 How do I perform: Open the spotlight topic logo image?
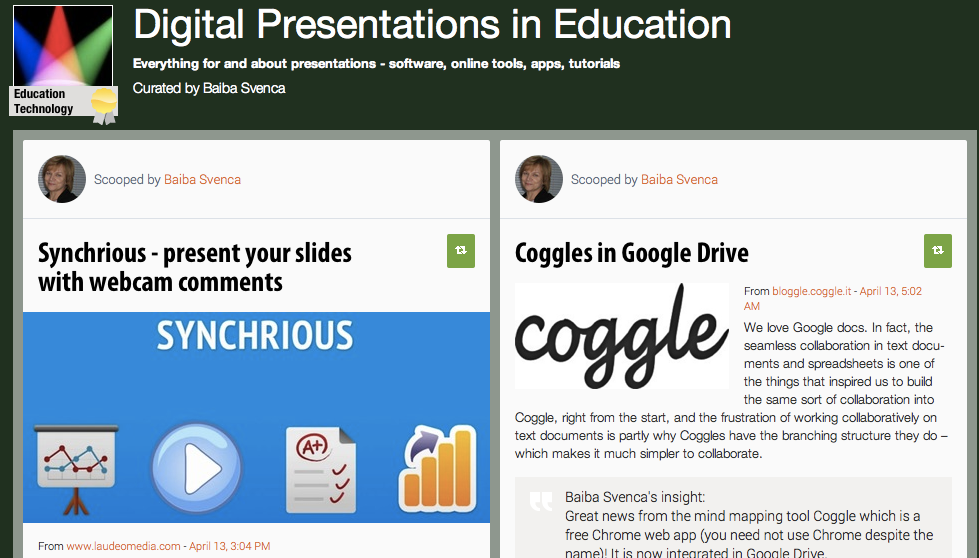(x=63, y=46)
